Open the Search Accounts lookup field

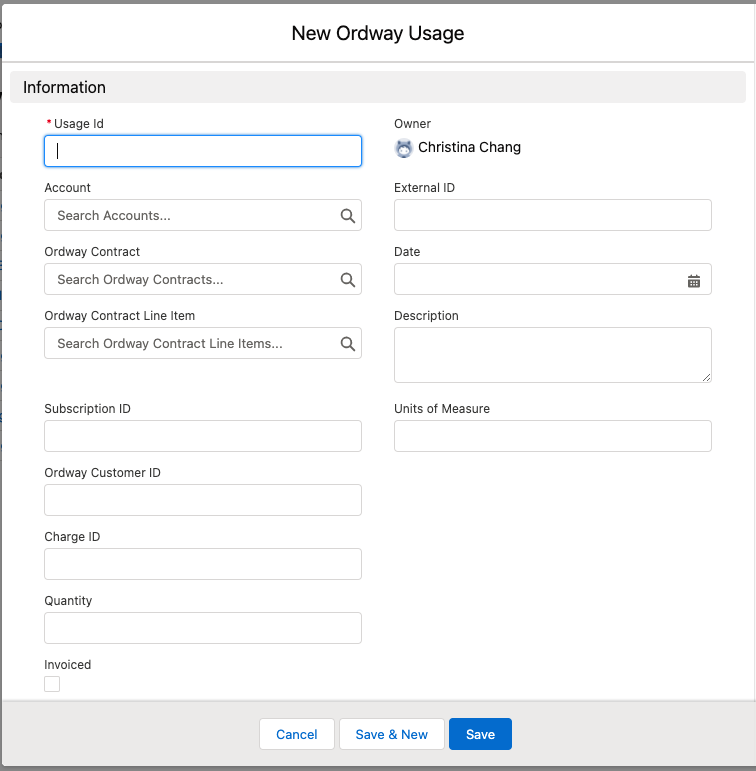(x=203, y=215)
